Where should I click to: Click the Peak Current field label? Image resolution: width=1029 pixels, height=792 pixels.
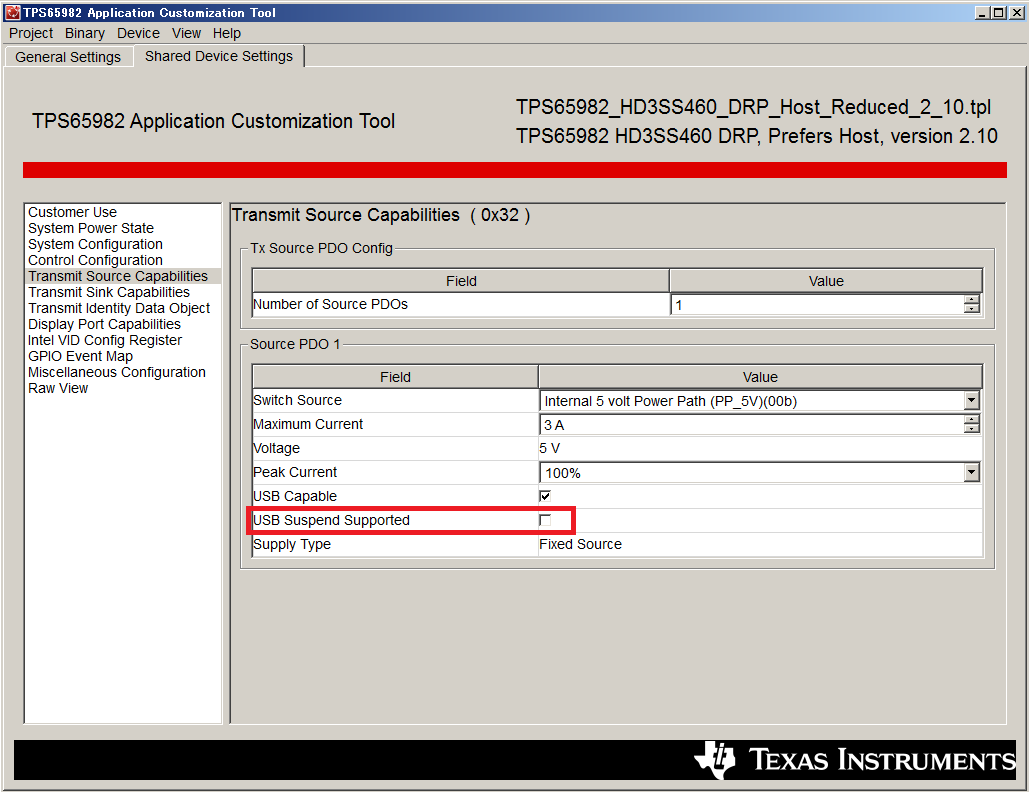click(295, 472)
